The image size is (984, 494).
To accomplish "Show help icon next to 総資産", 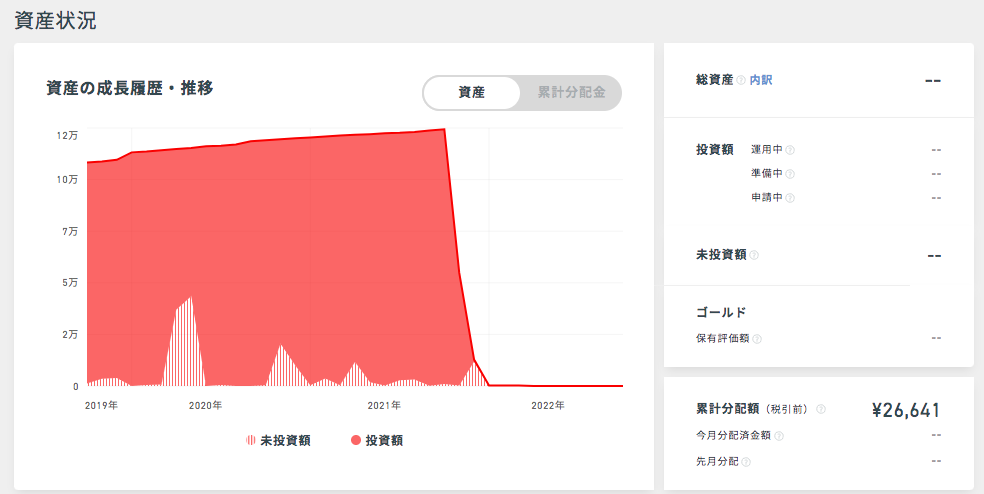I will coord(741,80).
